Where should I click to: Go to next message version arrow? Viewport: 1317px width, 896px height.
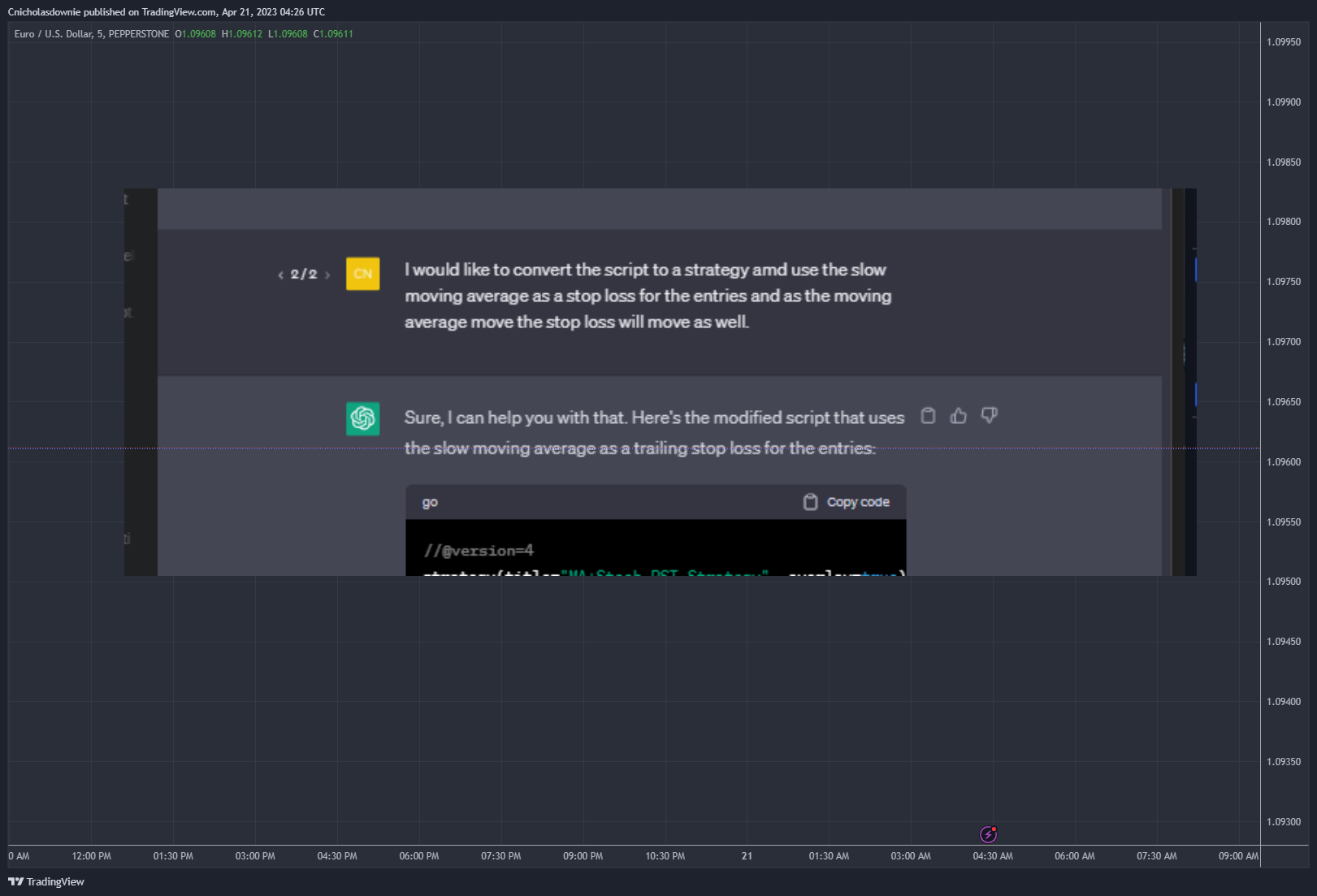point(327,275)
